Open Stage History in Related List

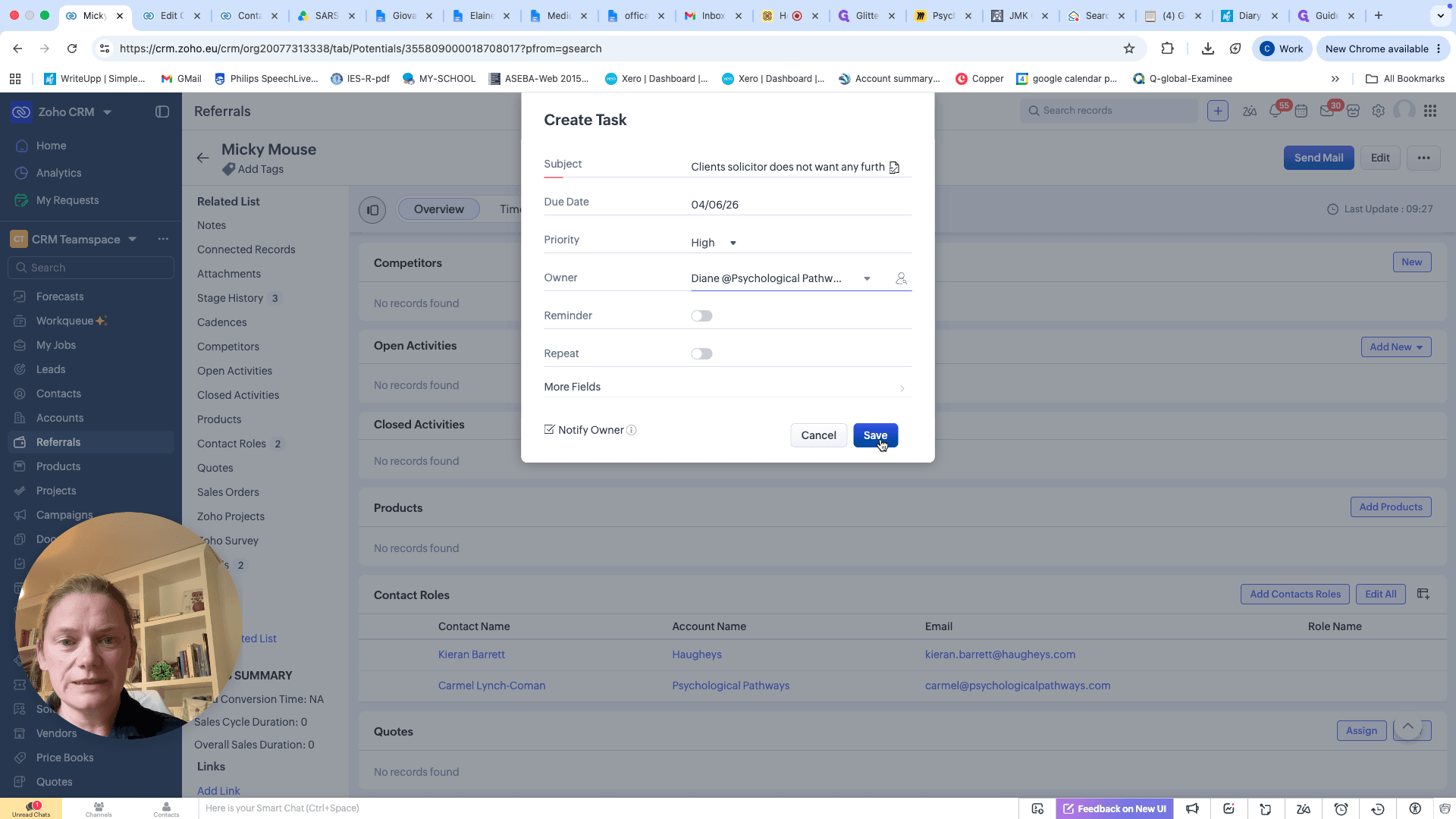click(x=230, y=298)
